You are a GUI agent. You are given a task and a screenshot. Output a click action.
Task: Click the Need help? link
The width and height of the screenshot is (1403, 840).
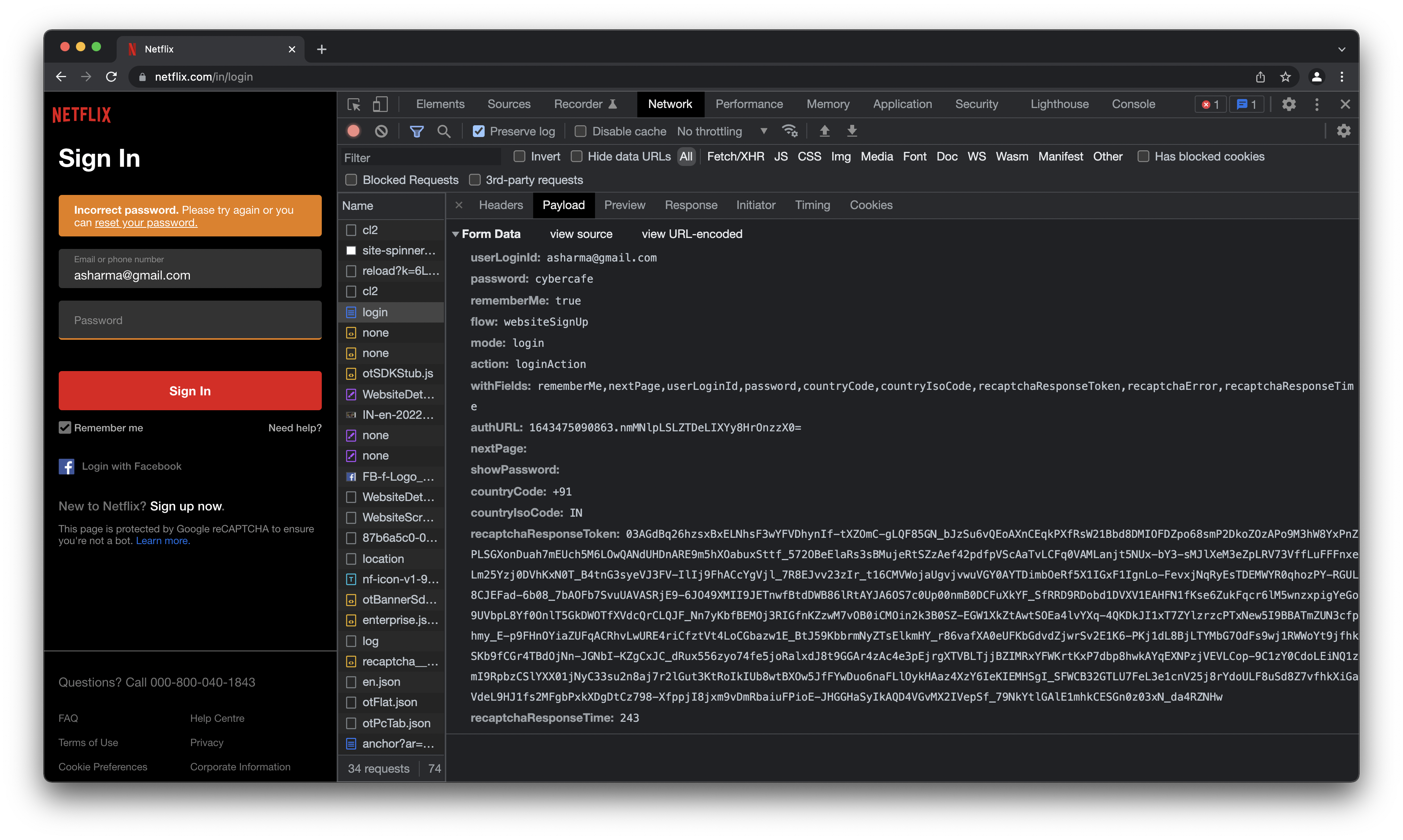tap(295, 427)
